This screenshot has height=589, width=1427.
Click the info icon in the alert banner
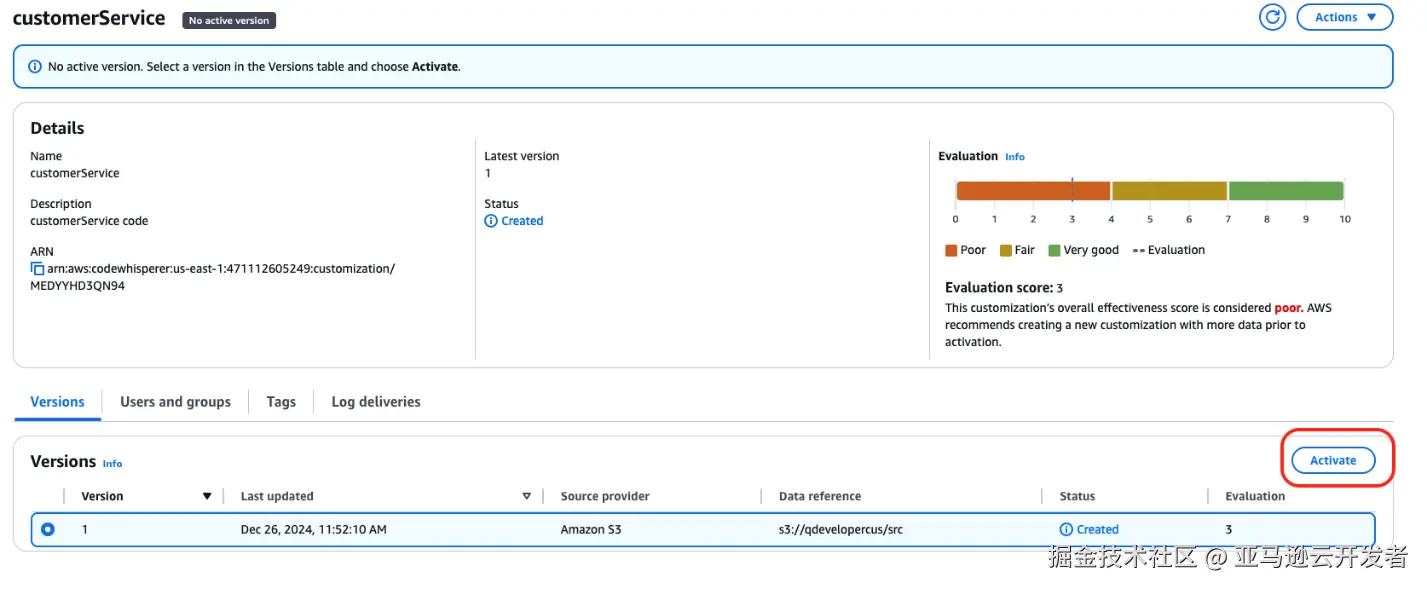point(35,67)
